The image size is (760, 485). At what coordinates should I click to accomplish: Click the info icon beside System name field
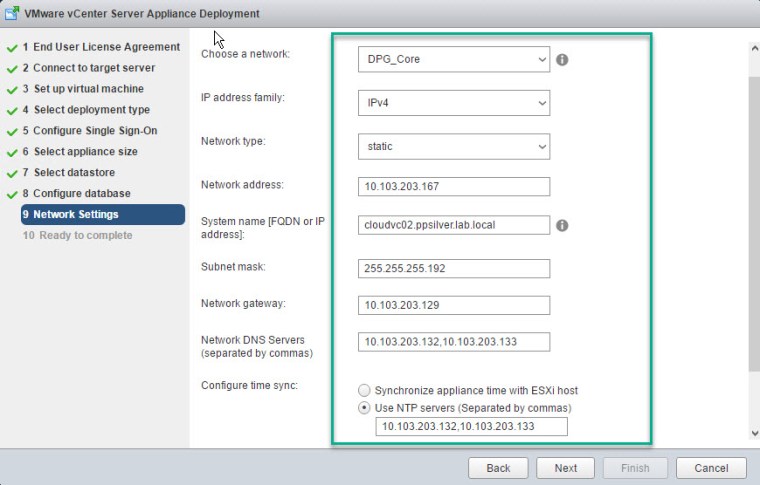562,225
